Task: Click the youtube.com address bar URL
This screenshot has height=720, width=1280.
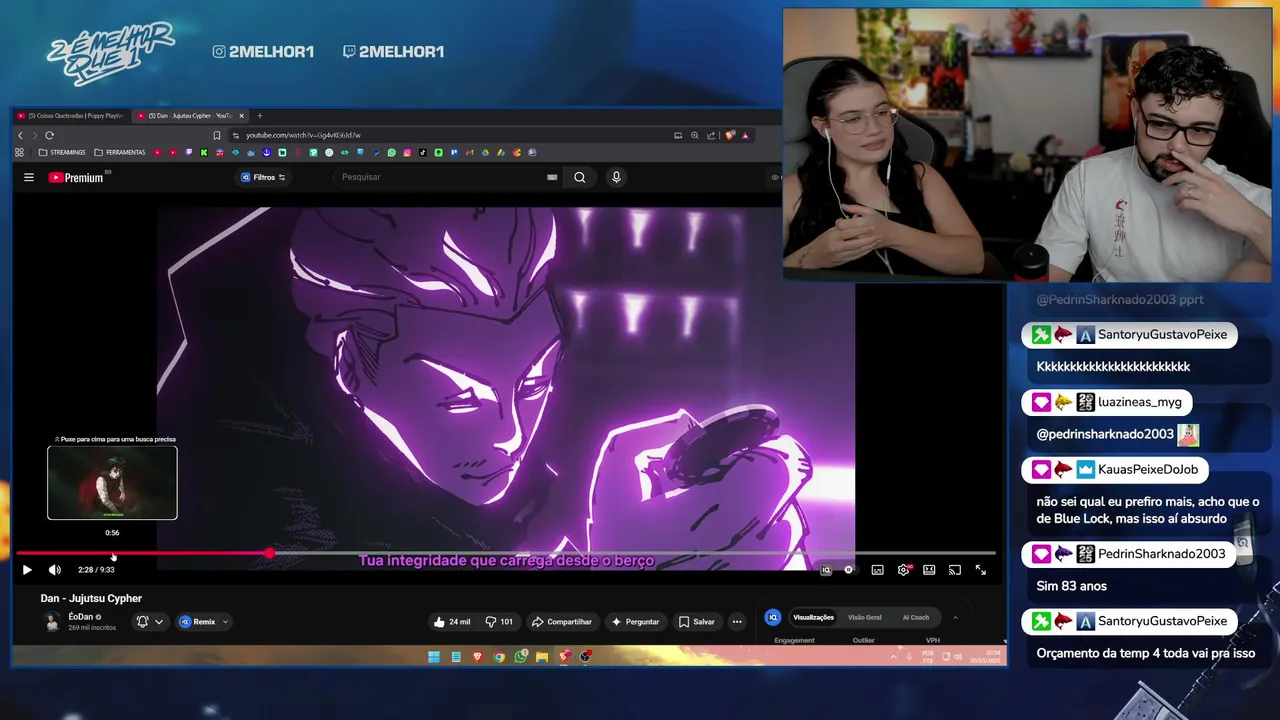Action: [303, 135]
